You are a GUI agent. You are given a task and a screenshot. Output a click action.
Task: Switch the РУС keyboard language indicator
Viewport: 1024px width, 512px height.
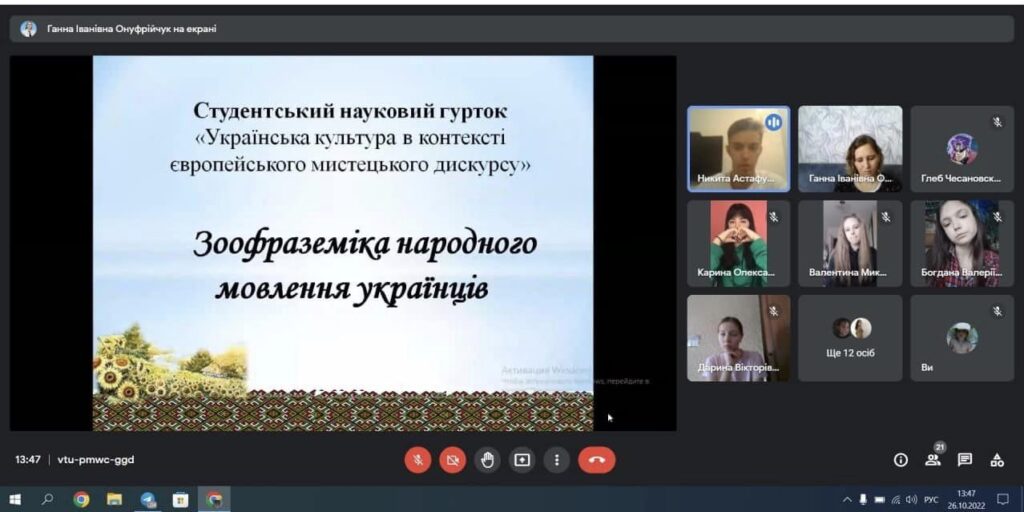coord(930,499)
